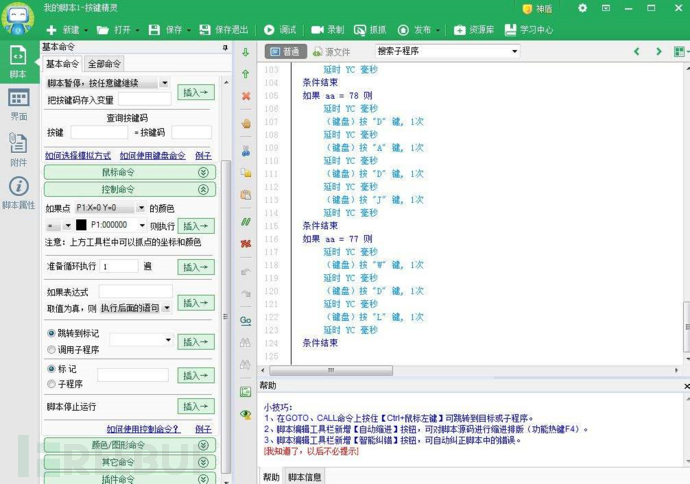Image resolution: width=690 pixels, height=484 pixels.
Task: Select the 调用子程序 radio button
Action: pos(51,350)
